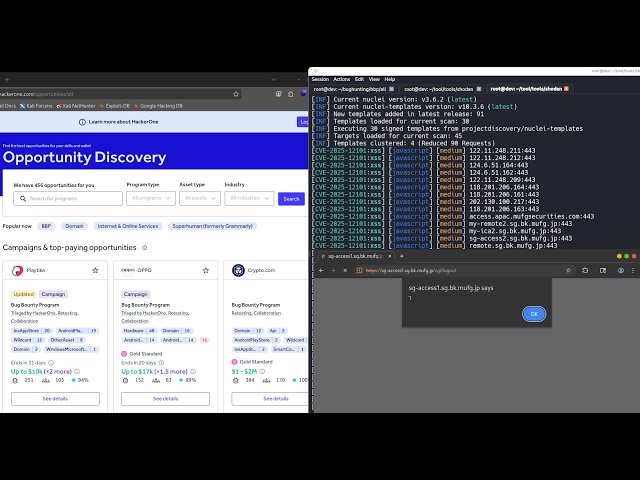Click the blue Search button
Viewport: 640px width, 480px height.
(x=291, y=199)
